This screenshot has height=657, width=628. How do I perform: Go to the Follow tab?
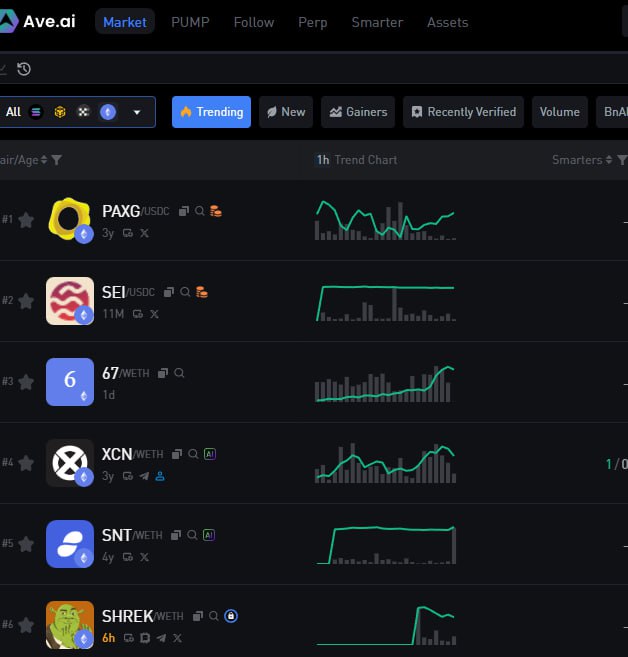[x=254, y=22]
